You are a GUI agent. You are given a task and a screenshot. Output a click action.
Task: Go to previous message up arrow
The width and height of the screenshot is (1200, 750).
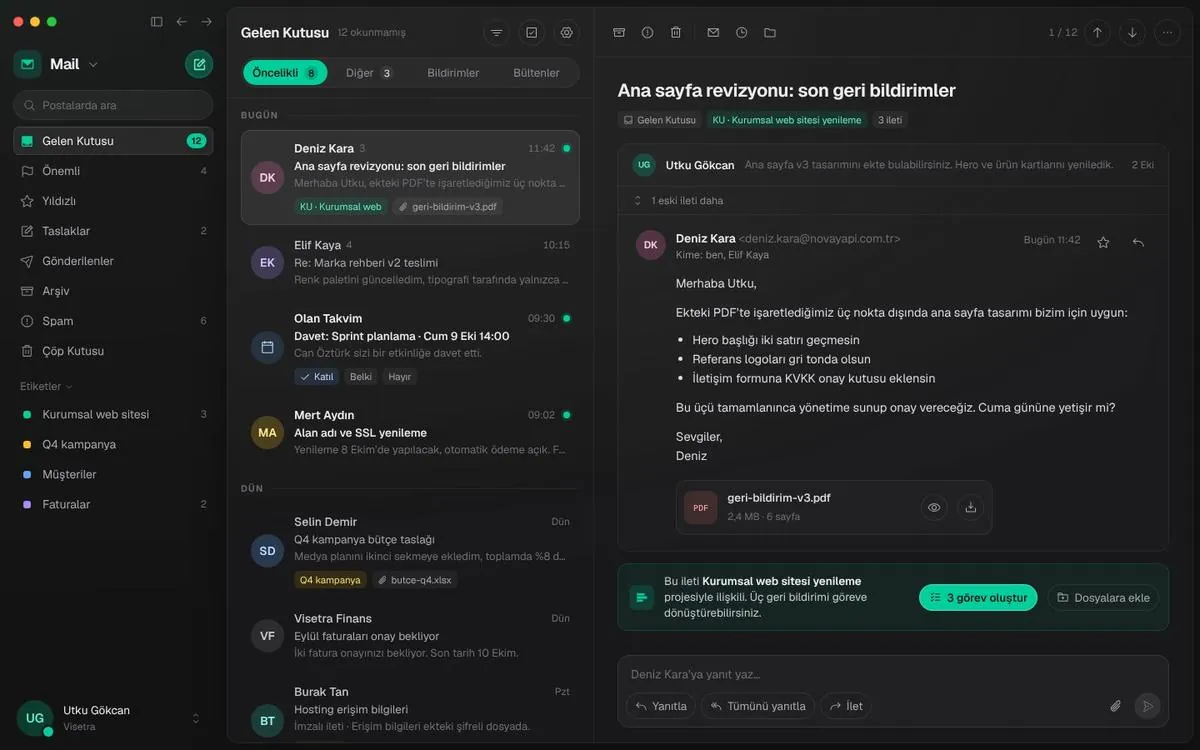pyautogui.click(x=1097, y=32)
